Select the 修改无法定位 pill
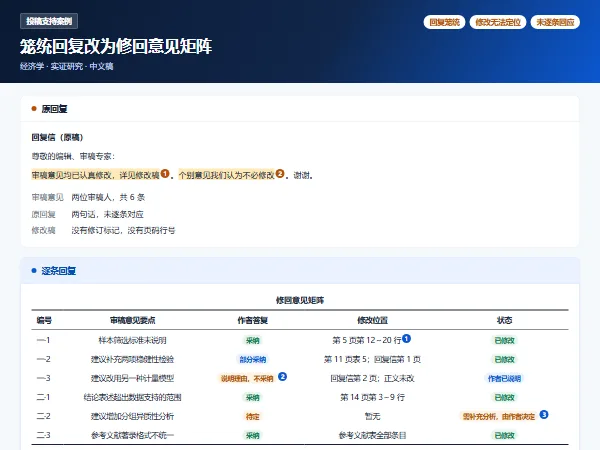Screen dimensions: 600x450 point(498,22)
